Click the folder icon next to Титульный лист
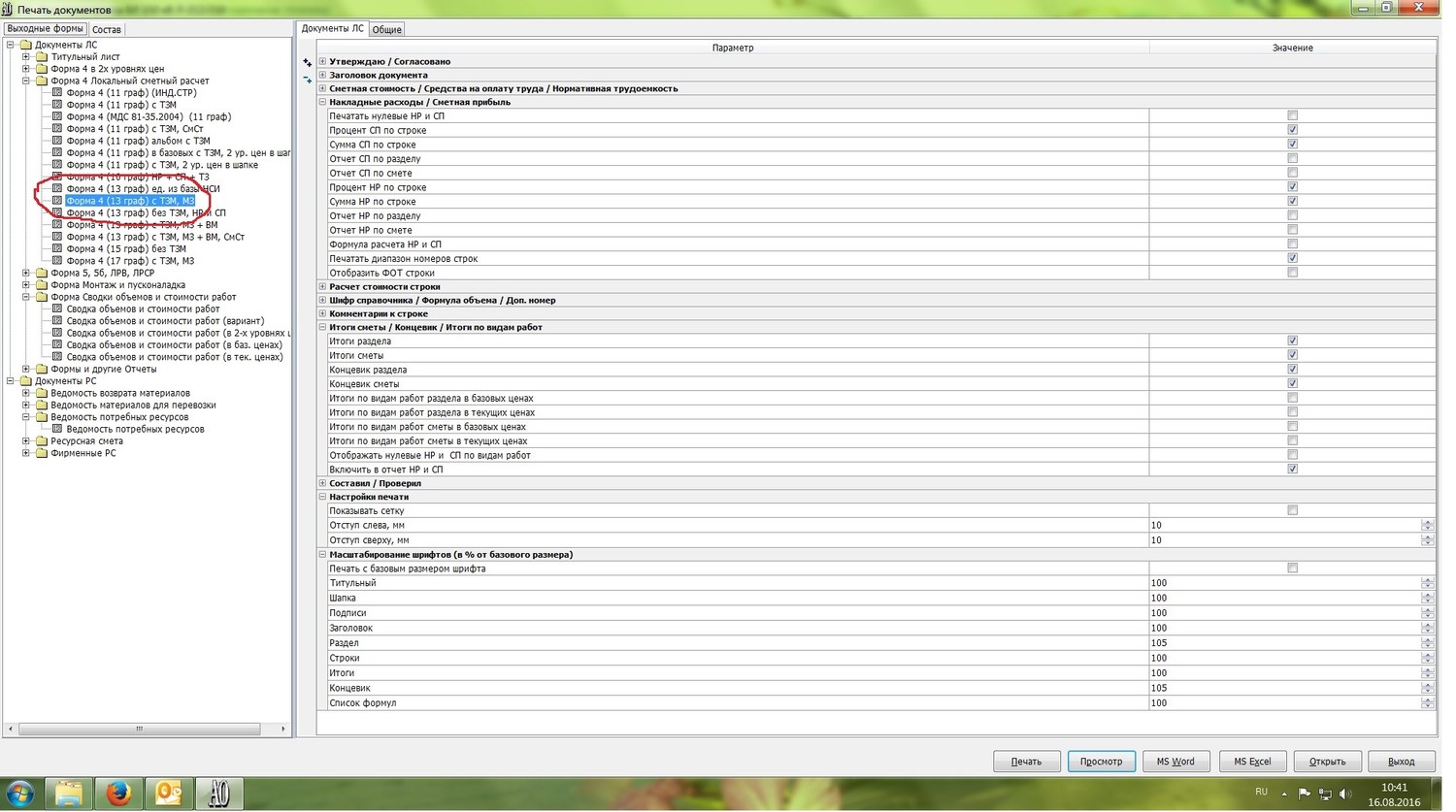The width and height of the screenshot is (1456, 812). [42, 57]
